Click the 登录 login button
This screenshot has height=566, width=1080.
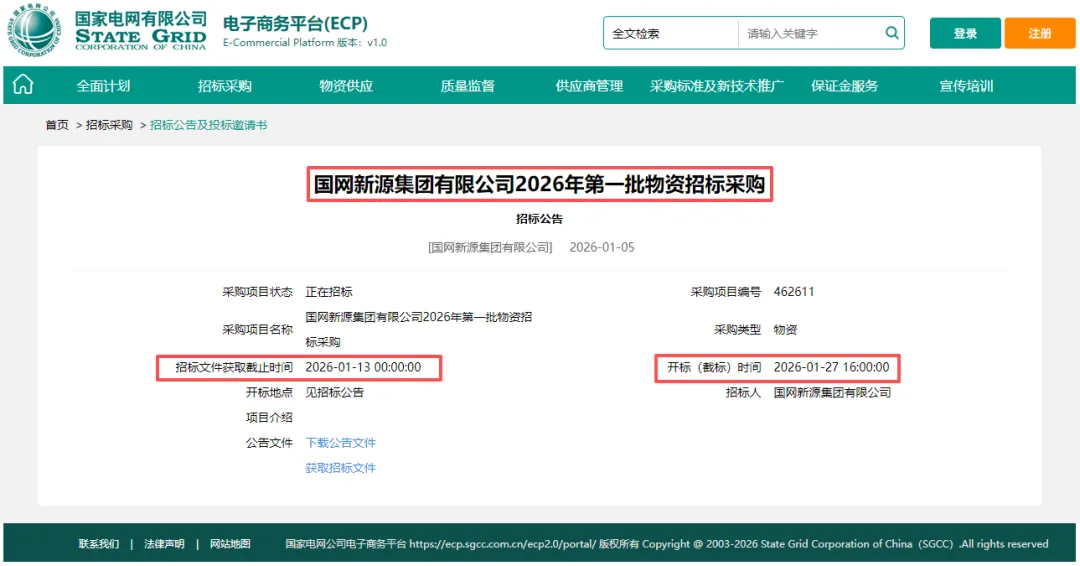pyautogui.click(x=965, y=33)
